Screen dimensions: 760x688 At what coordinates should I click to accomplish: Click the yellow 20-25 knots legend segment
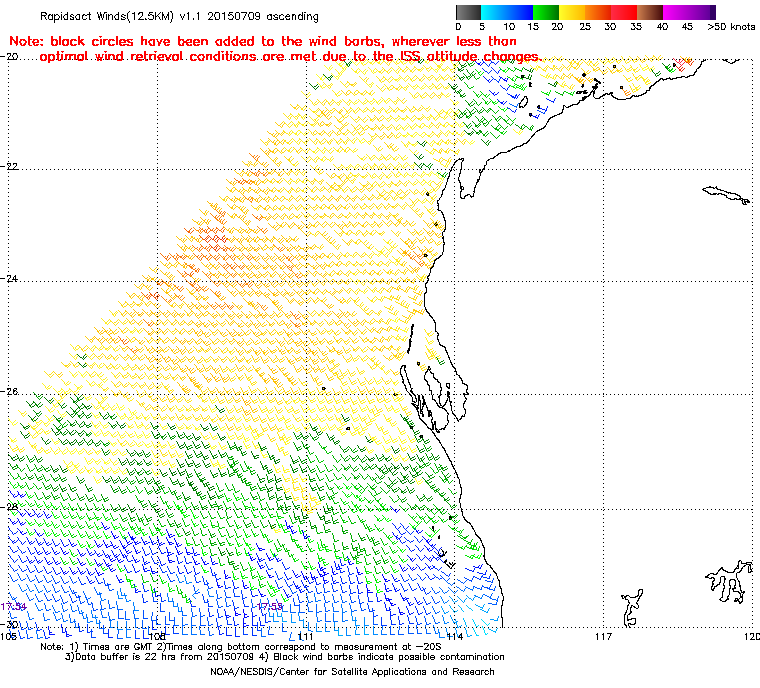[572, 12]
